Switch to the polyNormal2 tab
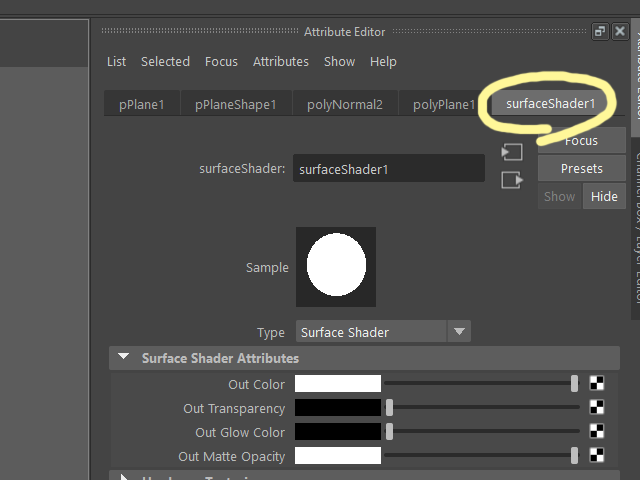640x480 pixels. 345,104
